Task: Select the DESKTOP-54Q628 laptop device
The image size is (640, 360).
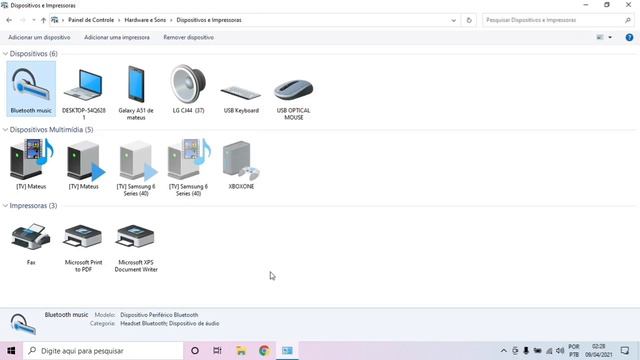Action: (84, 92)
